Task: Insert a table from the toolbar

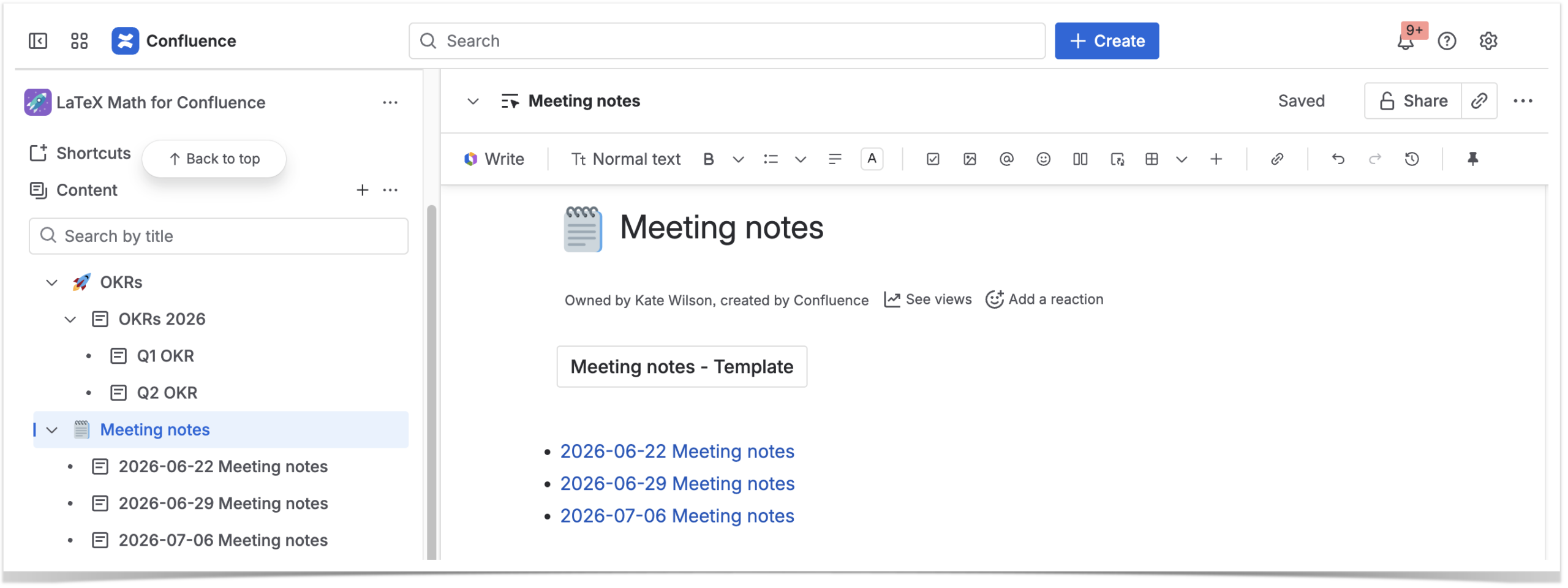Action: 1151,159
